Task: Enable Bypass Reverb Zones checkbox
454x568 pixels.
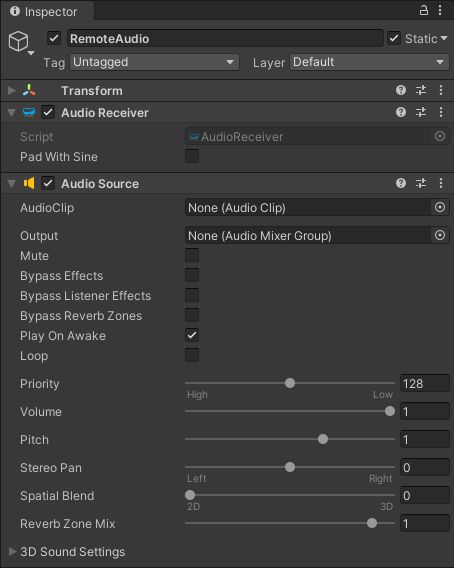Action: [x=192, y=315]
